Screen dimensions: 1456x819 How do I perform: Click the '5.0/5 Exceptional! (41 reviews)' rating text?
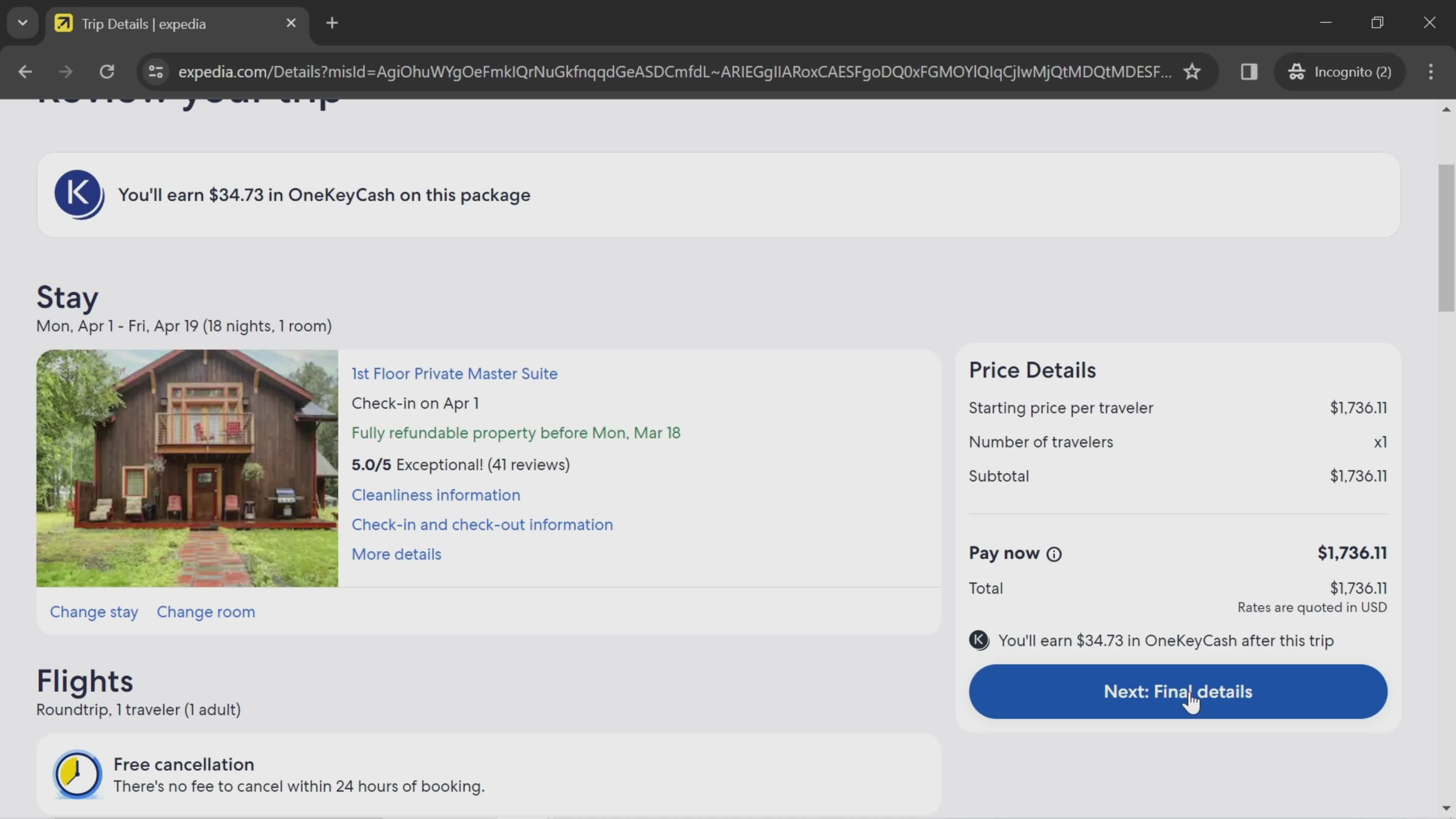click(461, 464)
